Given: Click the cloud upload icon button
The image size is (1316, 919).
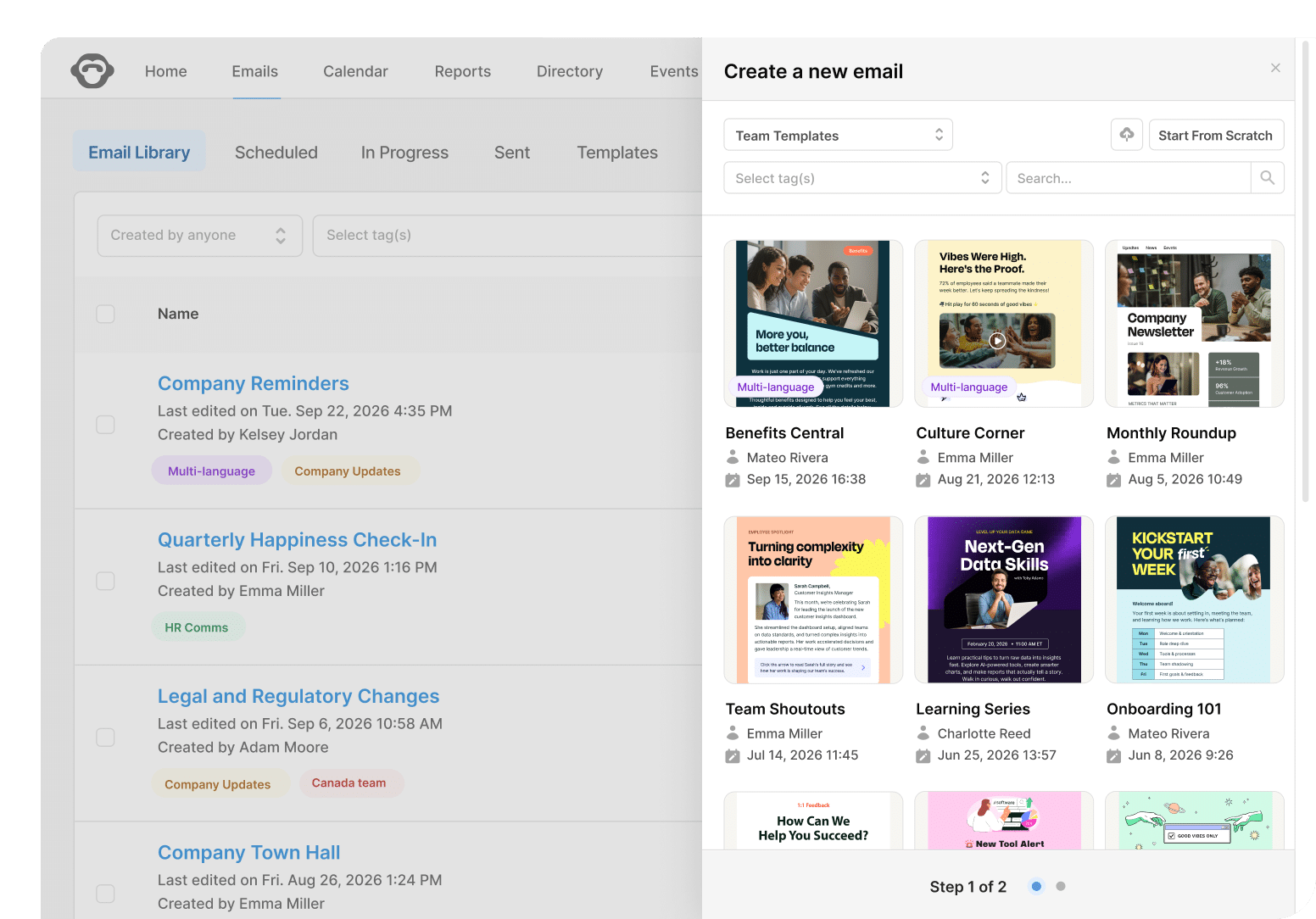Looking at the screenshot, I should (x=1126, y=135).
